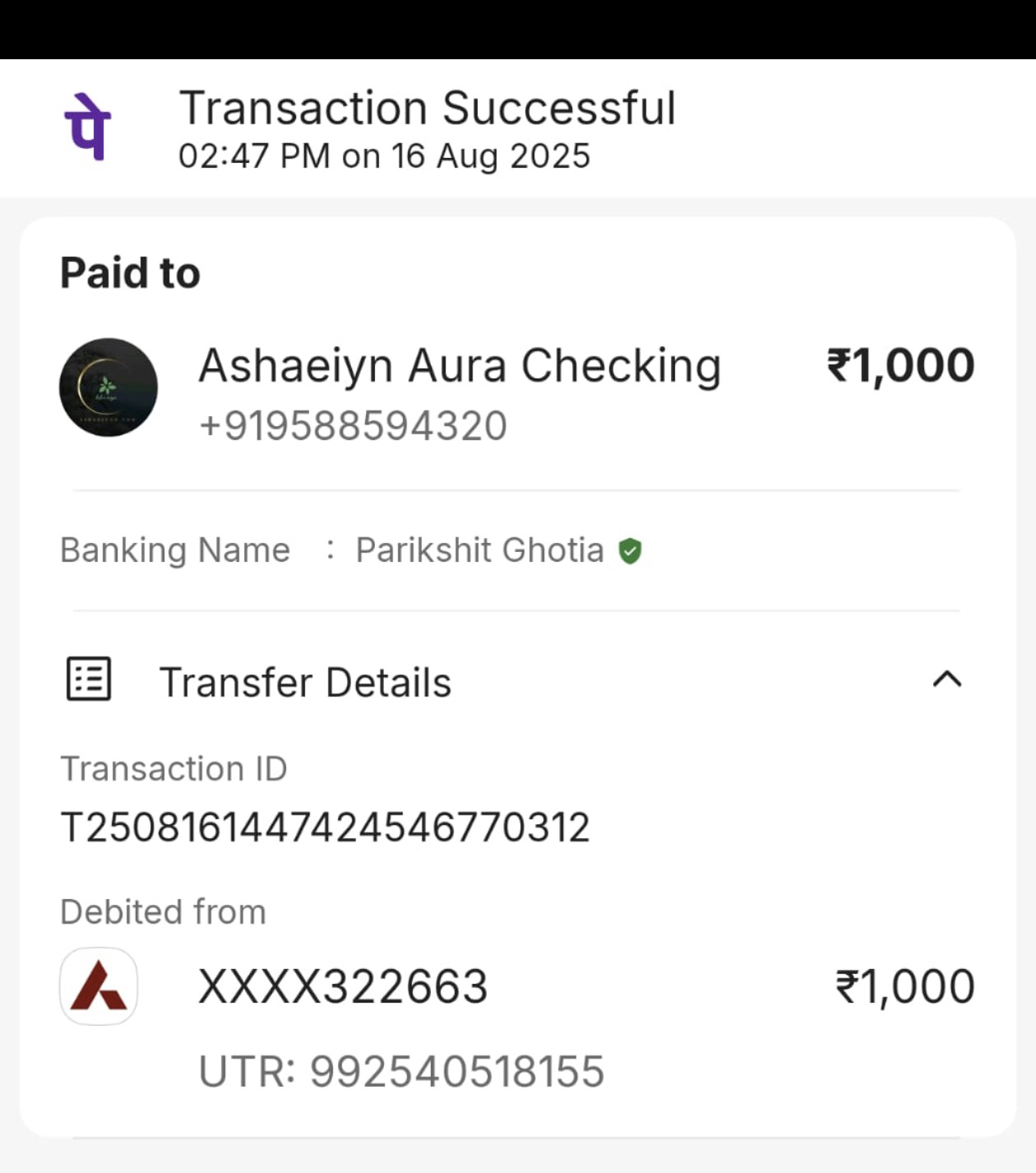Tap the green verified shield badge
This screenshot has width=1036, height=1173.
[x=630, y=551]
